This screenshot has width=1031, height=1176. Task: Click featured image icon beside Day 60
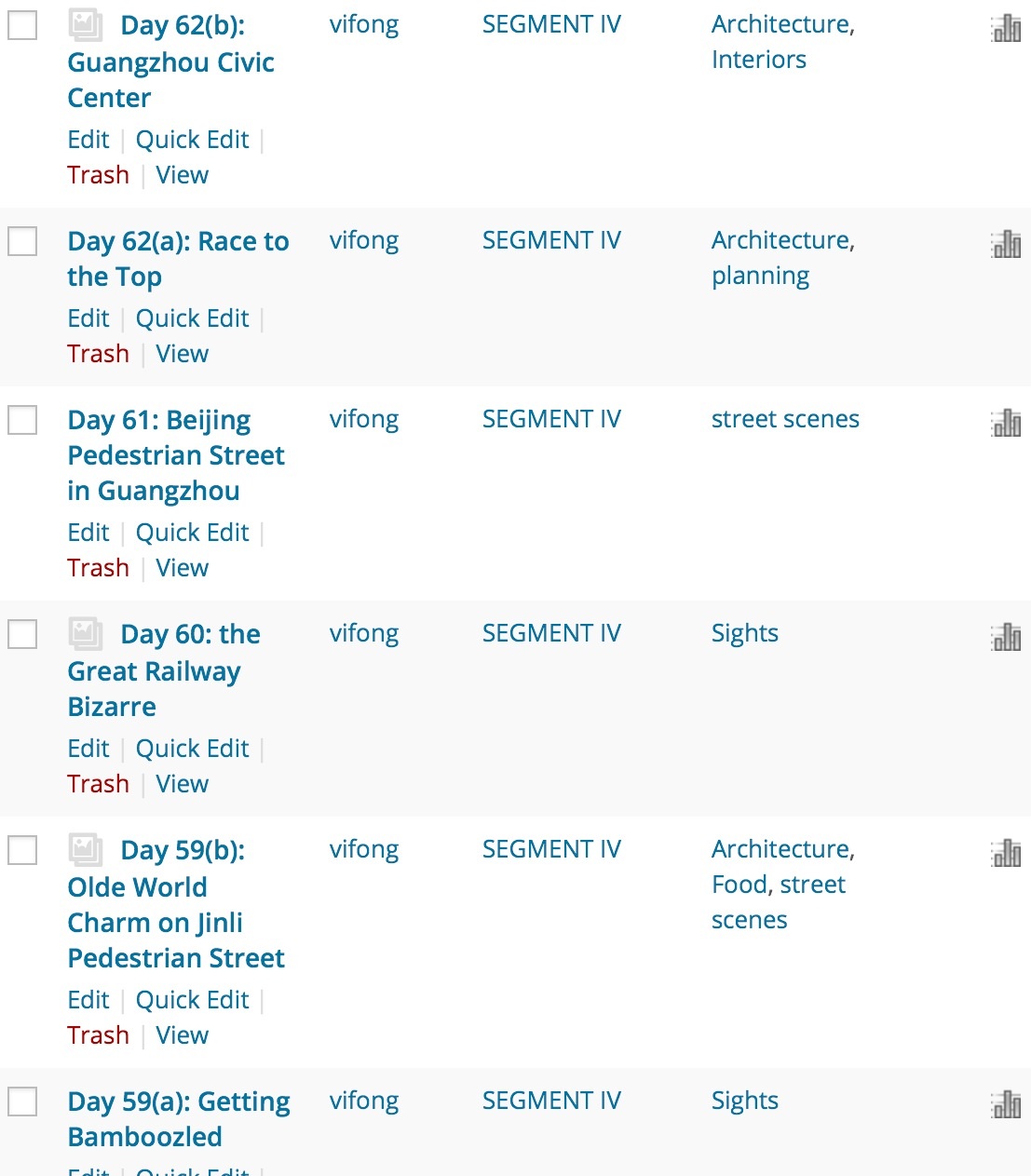(86, 634)
